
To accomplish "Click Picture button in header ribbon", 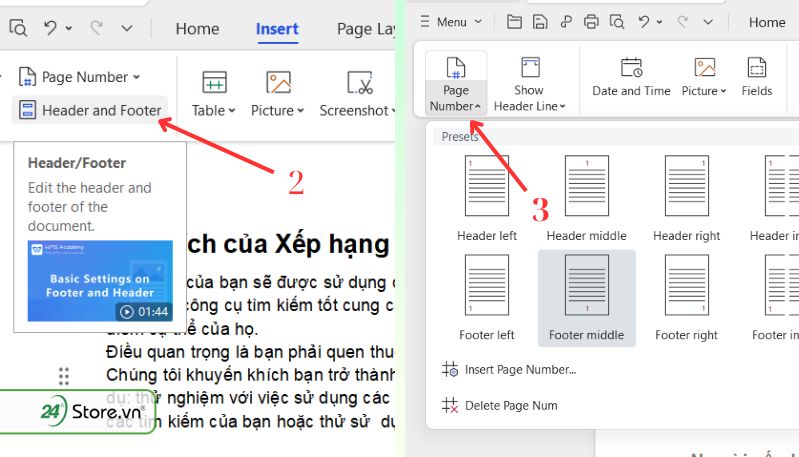I will [704, 77].
